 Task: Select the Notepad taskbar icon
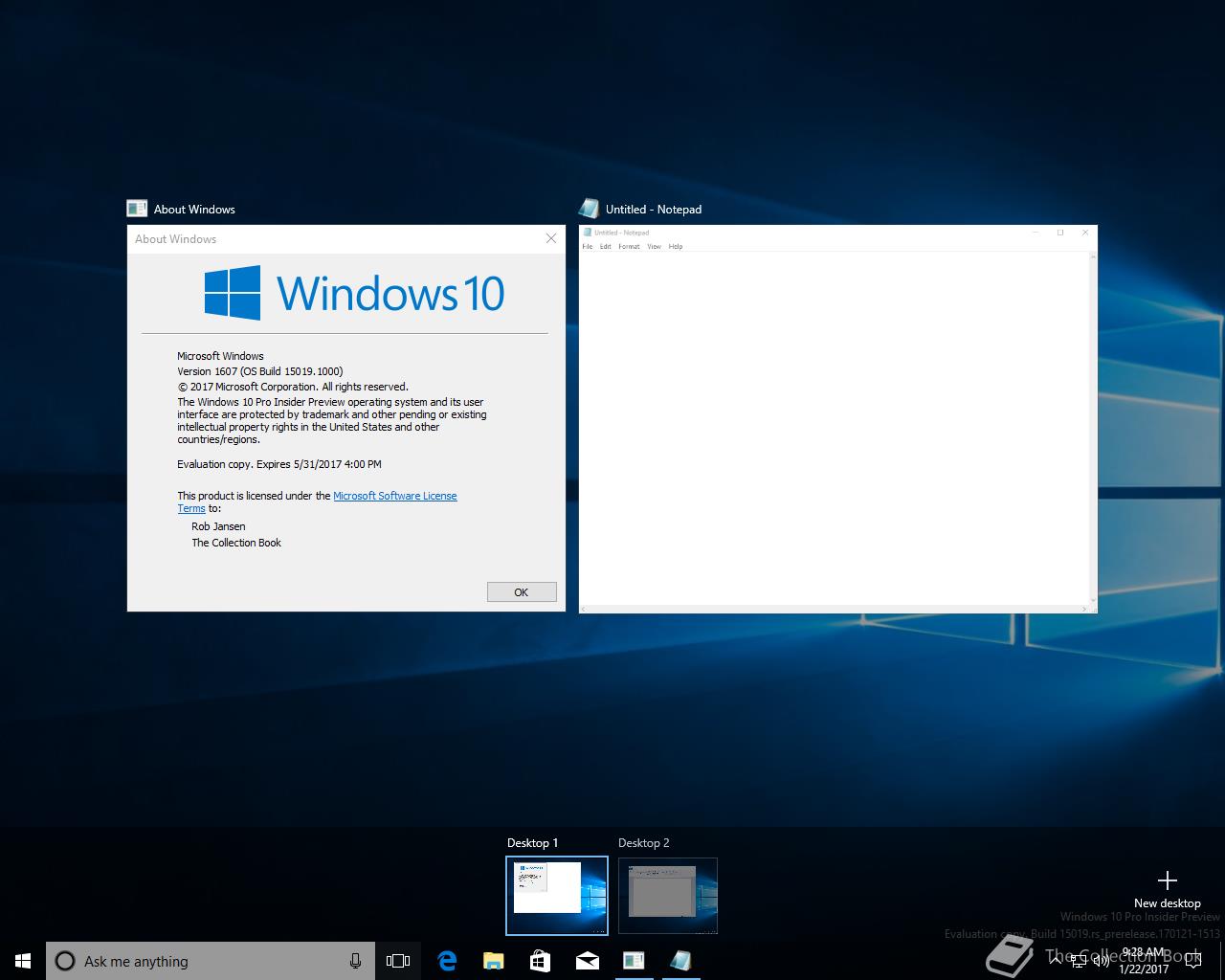(680, 961)
